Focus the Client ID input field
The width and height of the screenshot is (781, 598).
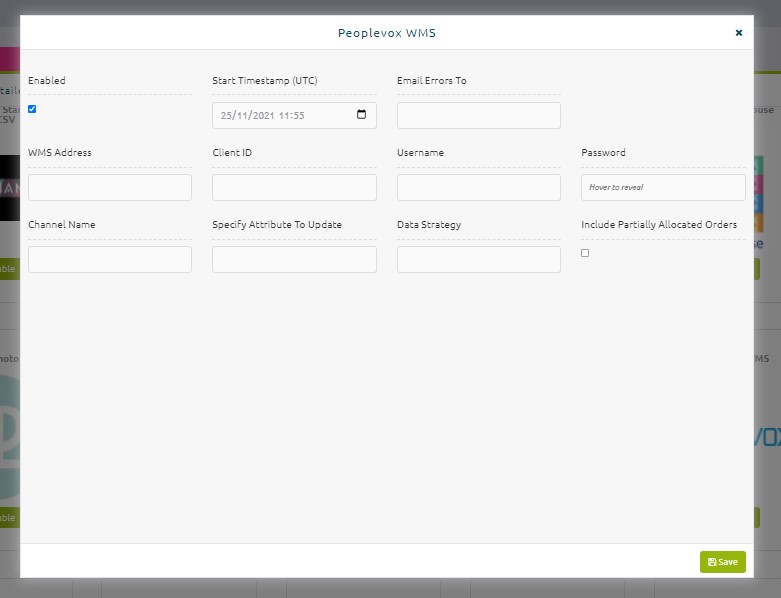294,187
